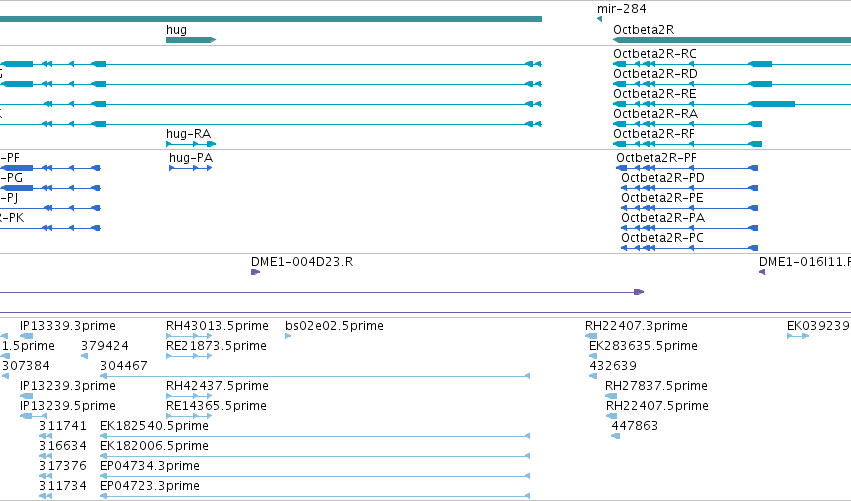851x501 pixels.
Task: Click the 304467 feature label
Action: [124, 366]
